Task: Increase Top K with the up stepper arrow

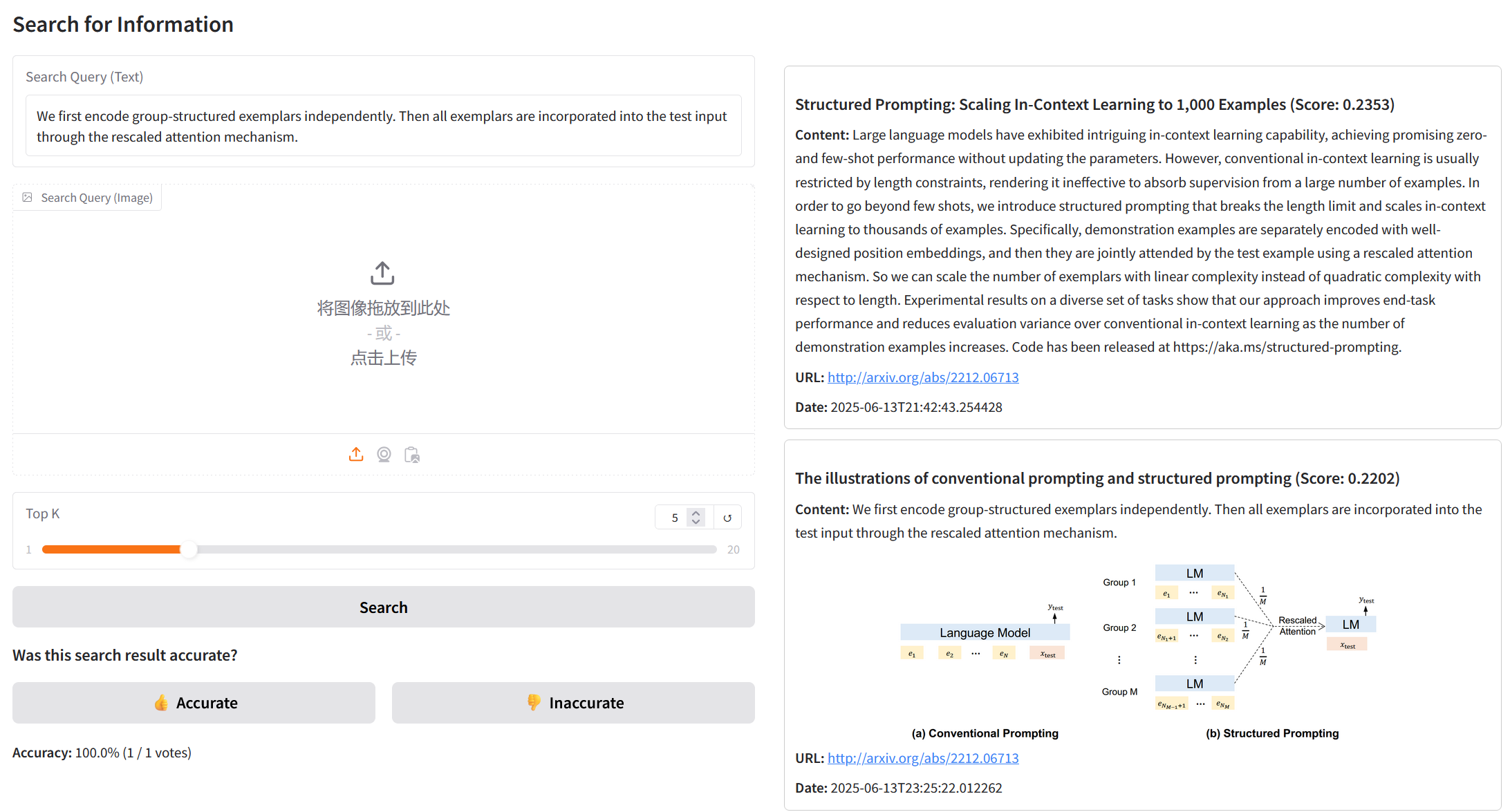Action: coord(696,513)
